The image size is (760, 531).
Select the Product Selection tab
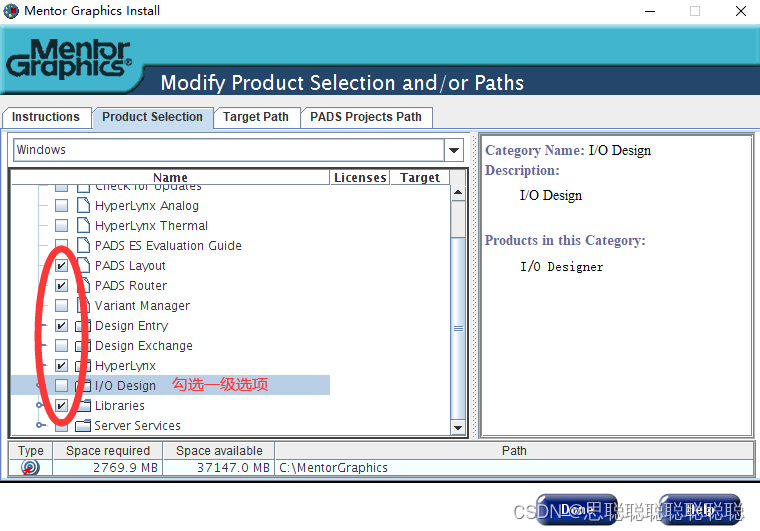[153, 117]
